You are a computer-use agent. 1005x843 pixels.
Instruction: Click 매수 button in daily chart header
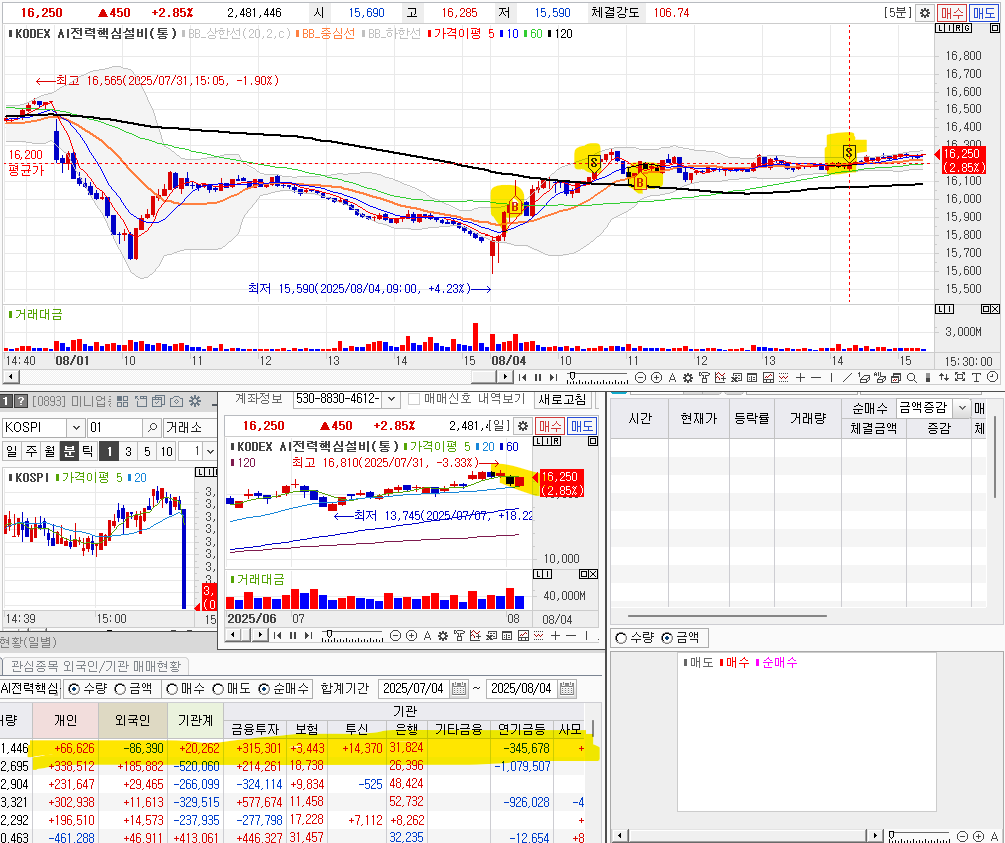pos(550,426)
